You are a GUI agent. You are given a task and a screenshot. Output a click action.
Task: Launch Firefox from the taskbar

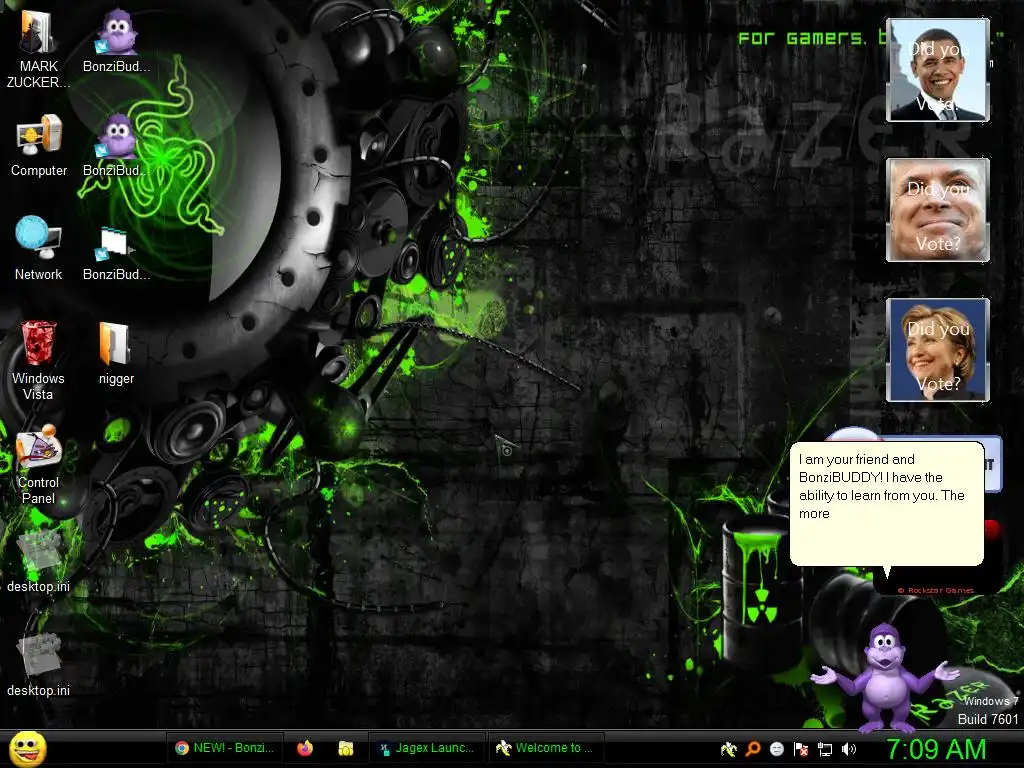[x=305, y=748]
